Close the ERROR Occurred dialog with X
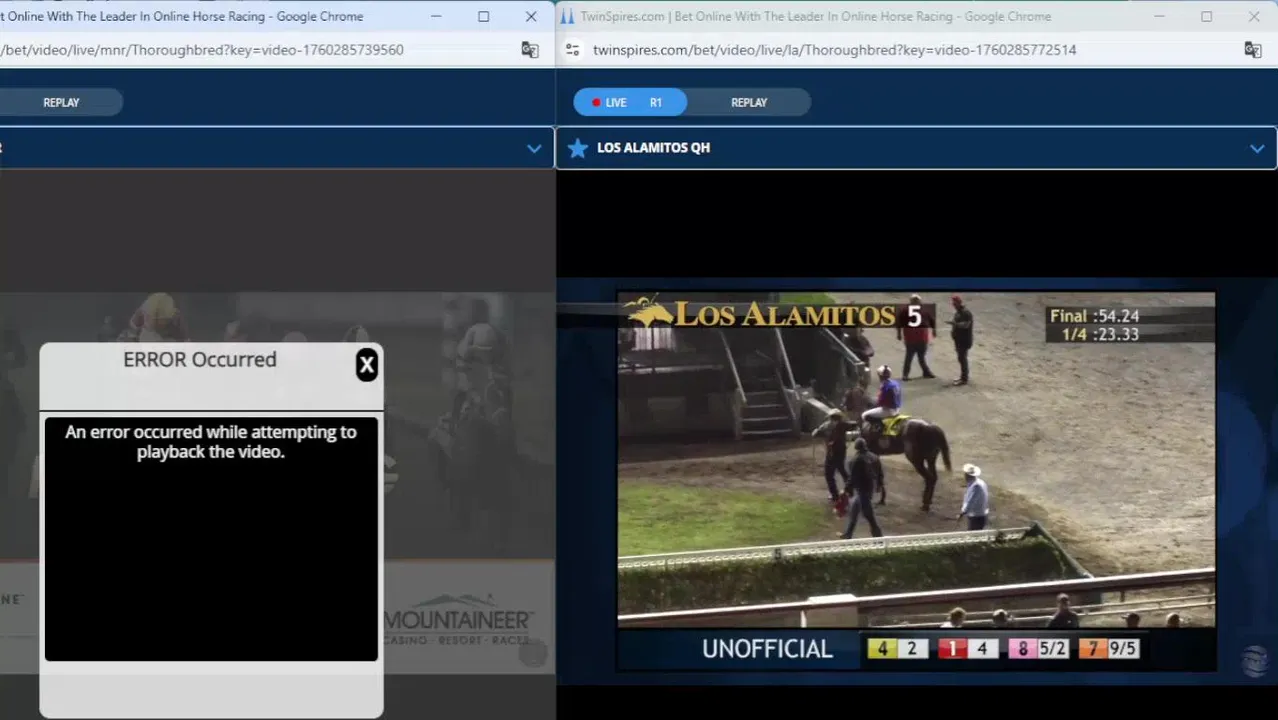The image size is (1278, 720). coord(367,365)
